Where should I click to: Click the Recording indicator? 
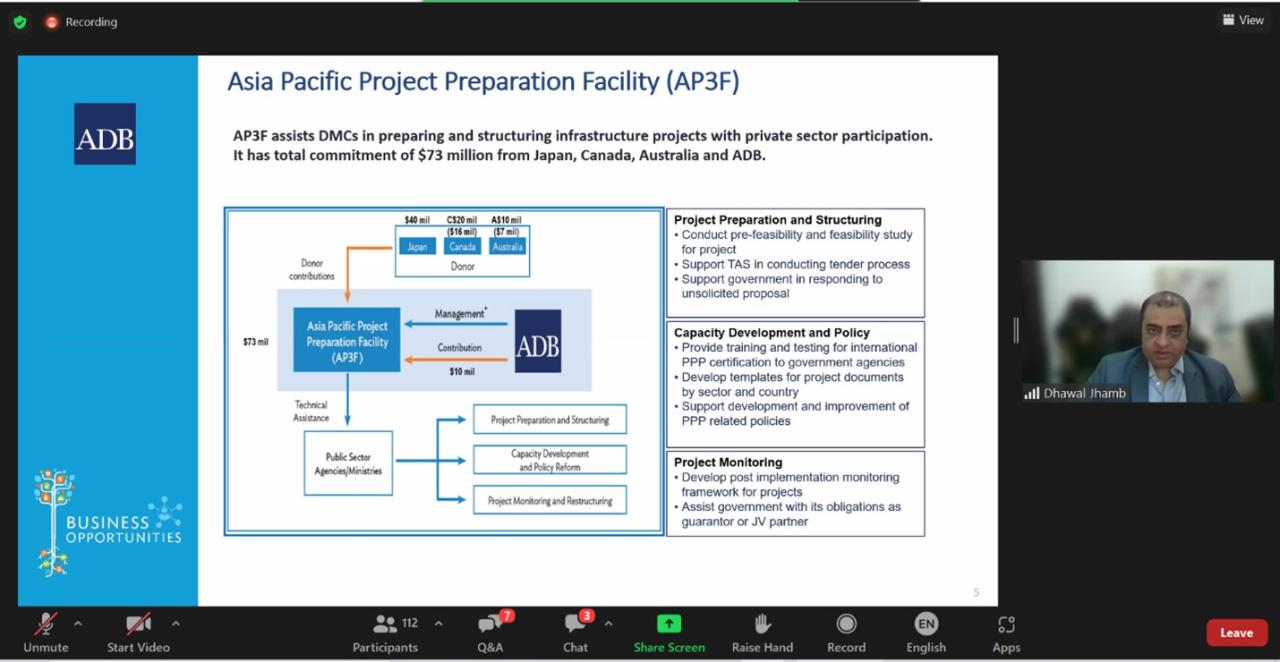81,22
